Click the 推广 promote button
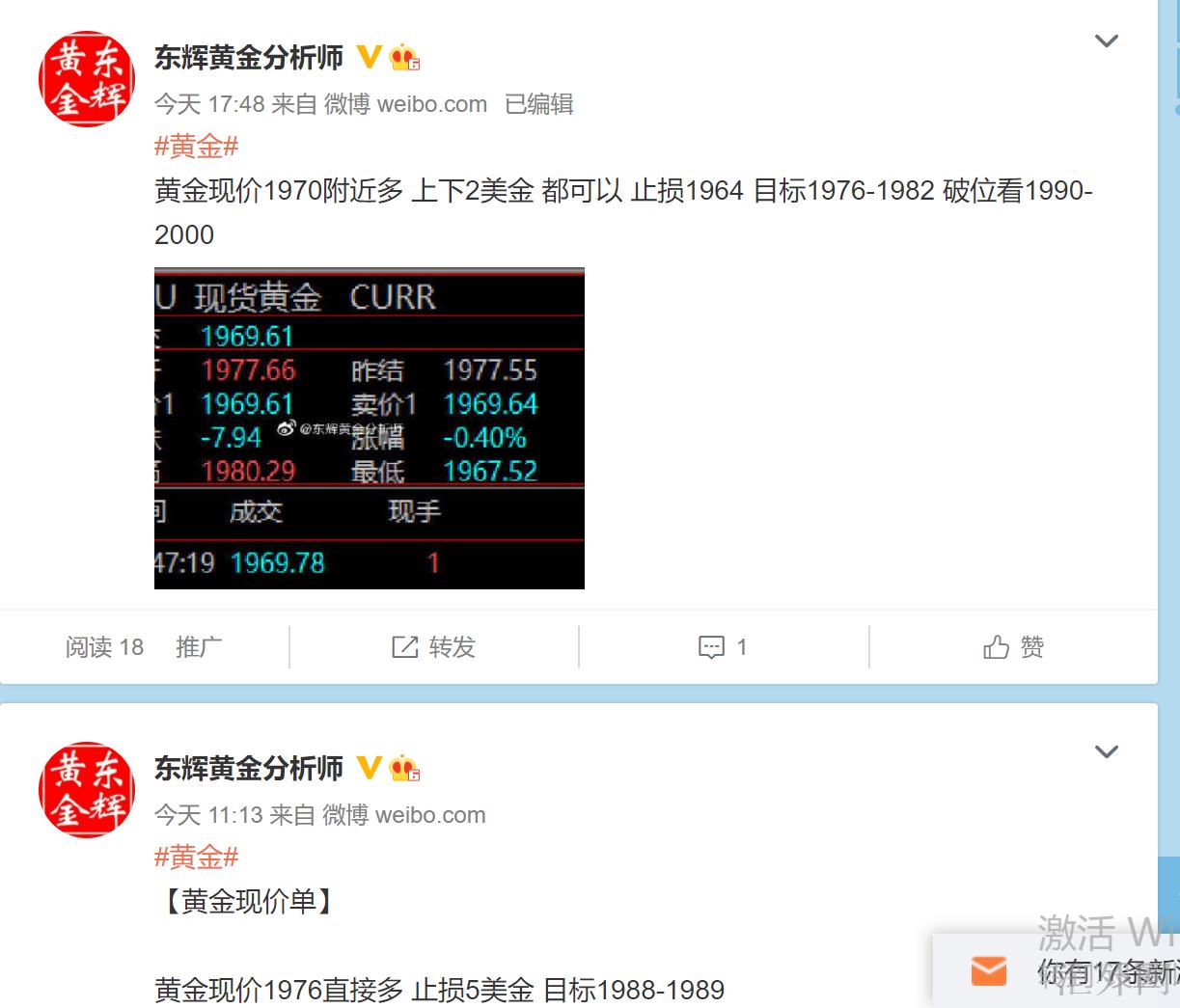This screenshot has height=1008, width=1180. click(x=199, y=647)
